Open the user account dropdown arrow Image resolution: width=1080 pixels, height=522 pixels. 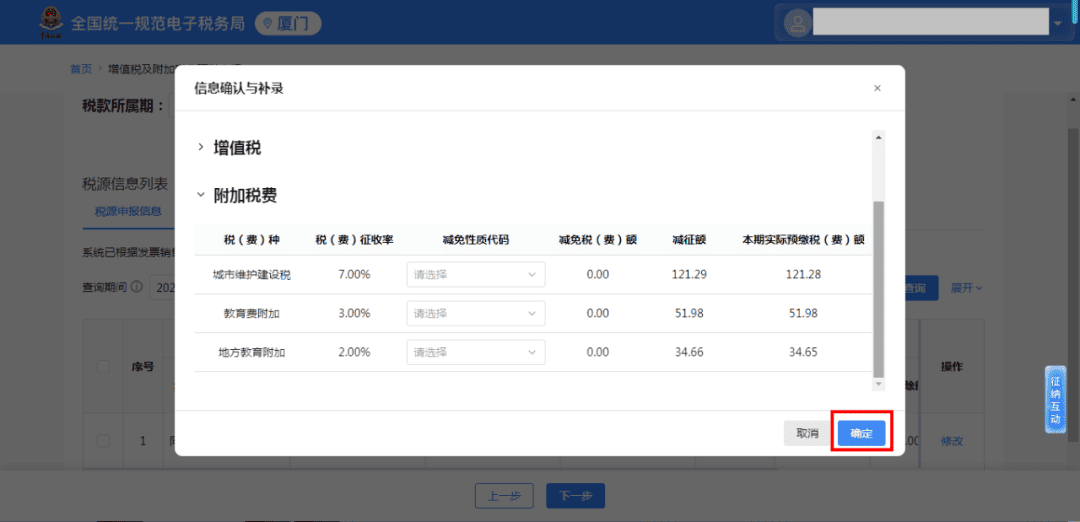[x=1057, y=22]
